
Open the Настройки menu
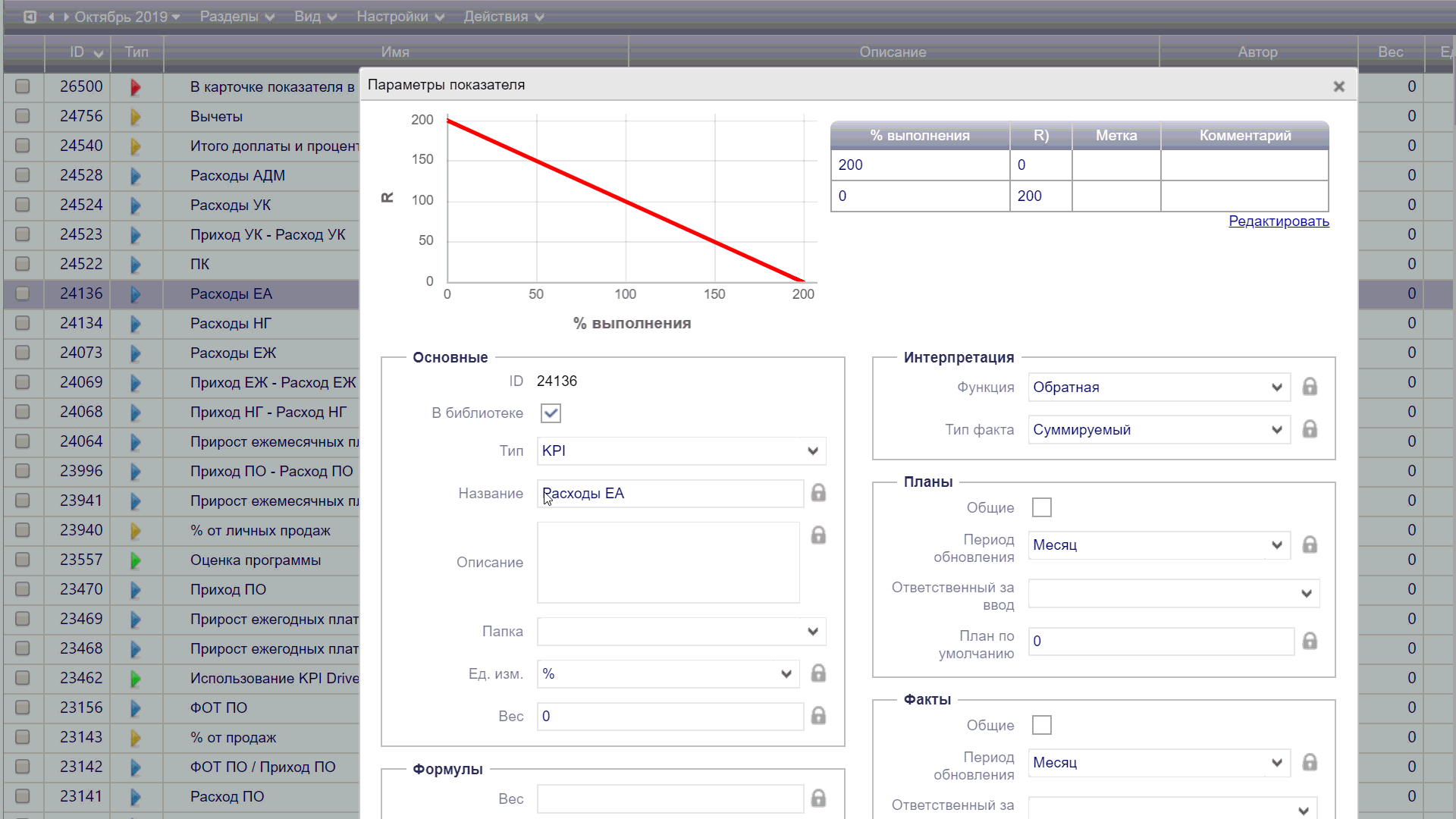coord(400,17)
